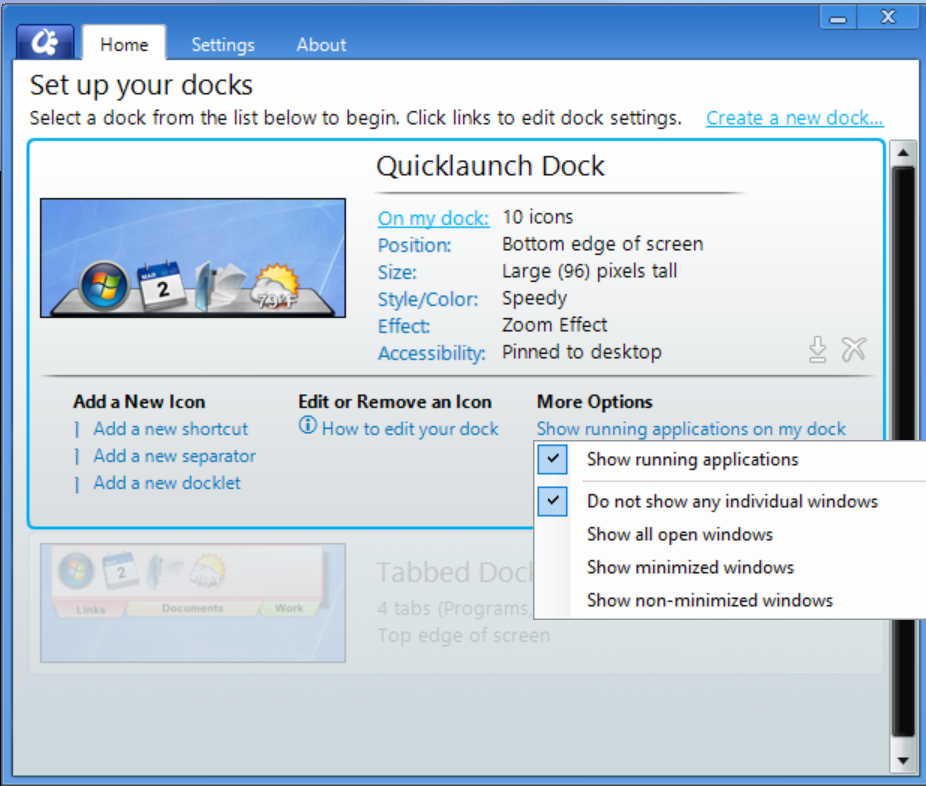Click the delete dock X icon

point(853,349)
